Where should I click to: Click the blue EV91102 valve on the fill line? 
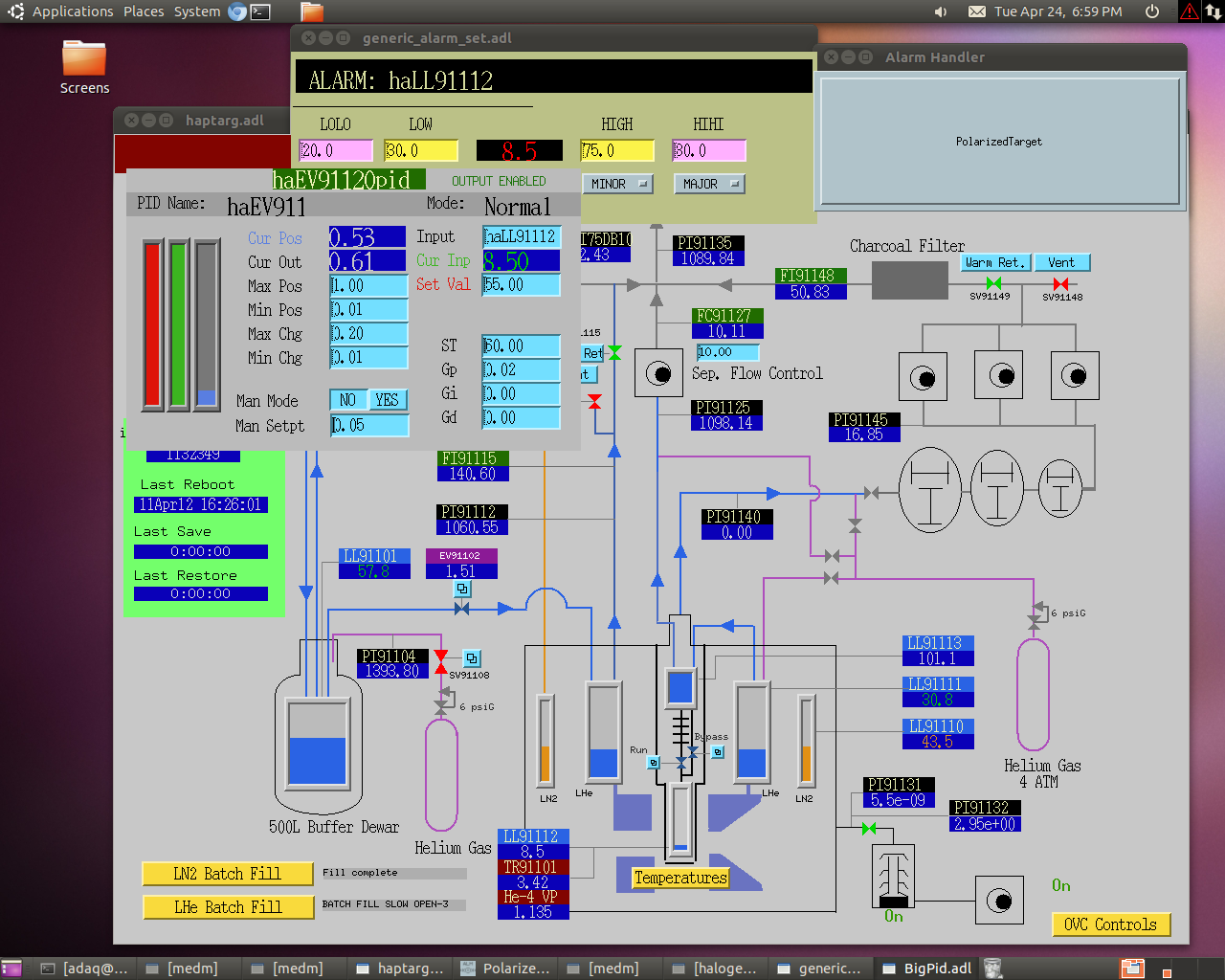pos(462,608)
